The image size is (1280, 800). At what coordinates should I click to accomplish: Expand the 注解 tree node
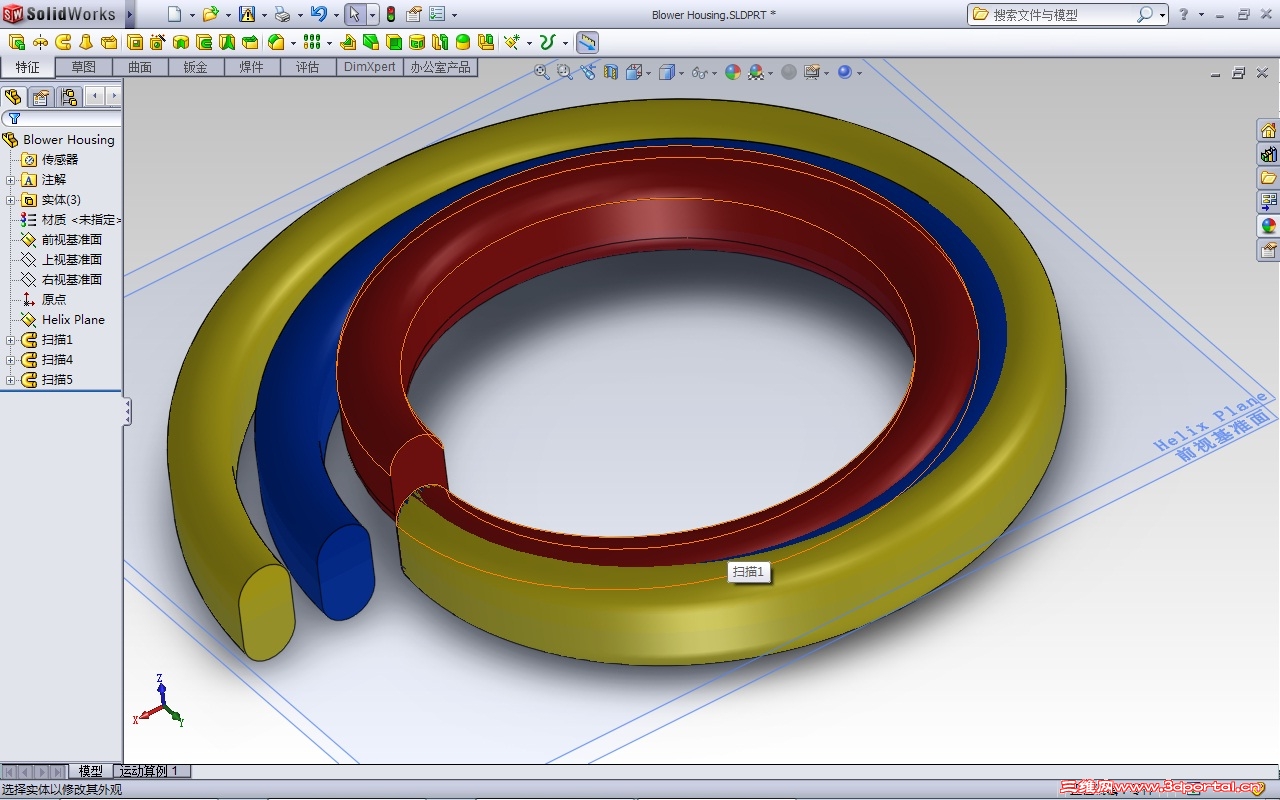pyautogui.click(x=11, y=180)
